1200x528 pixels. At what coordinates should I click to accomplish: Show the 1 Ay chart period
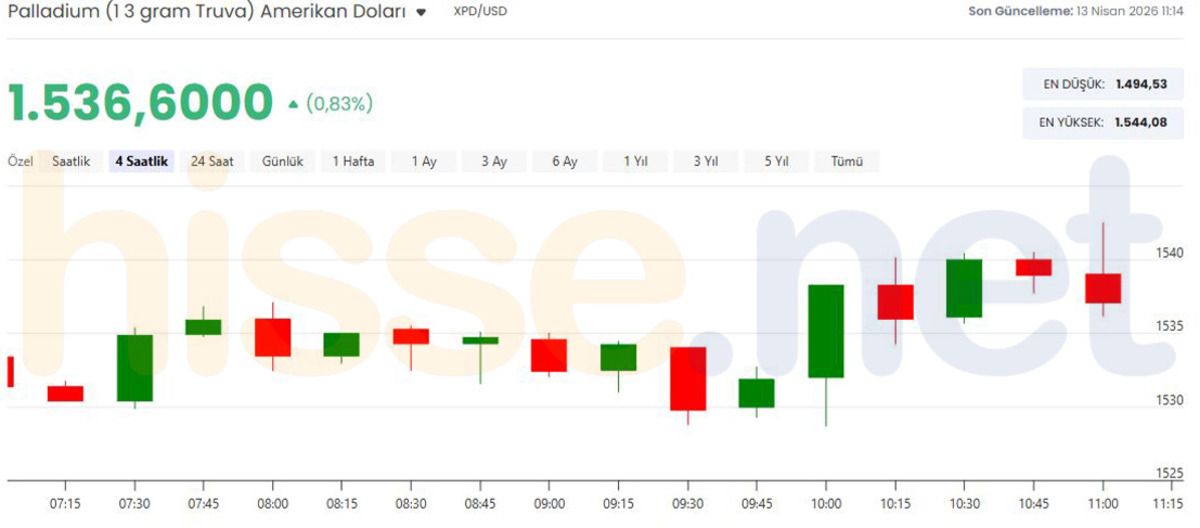(424, 161)
